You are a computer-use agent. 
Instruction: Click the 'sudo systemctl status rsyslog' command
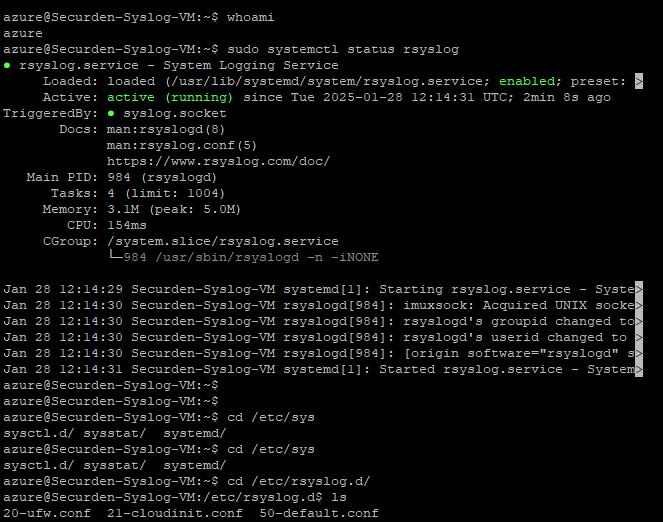coord(343,49)
